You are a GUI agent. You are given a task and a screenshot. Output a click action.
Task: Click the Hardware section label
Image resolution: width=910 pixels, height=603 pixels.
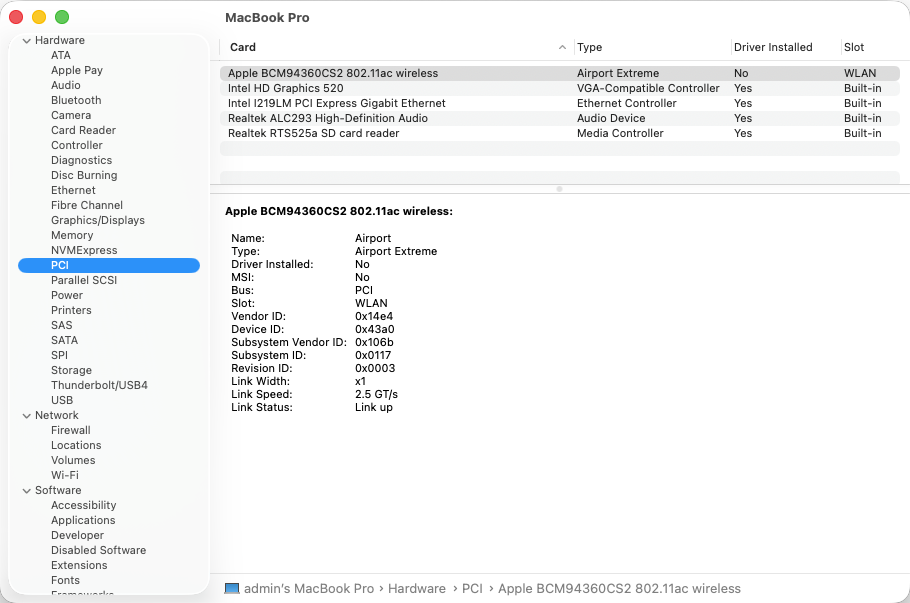tap(60, 41)
